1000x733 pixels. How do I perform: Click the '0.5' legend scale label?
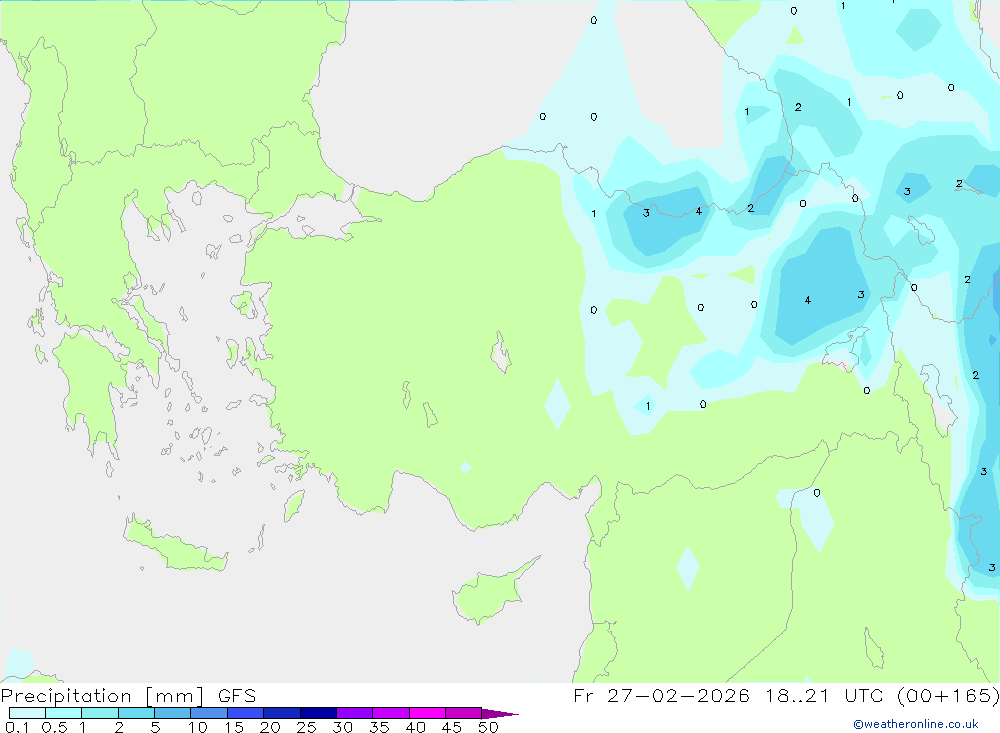(54, 727)
